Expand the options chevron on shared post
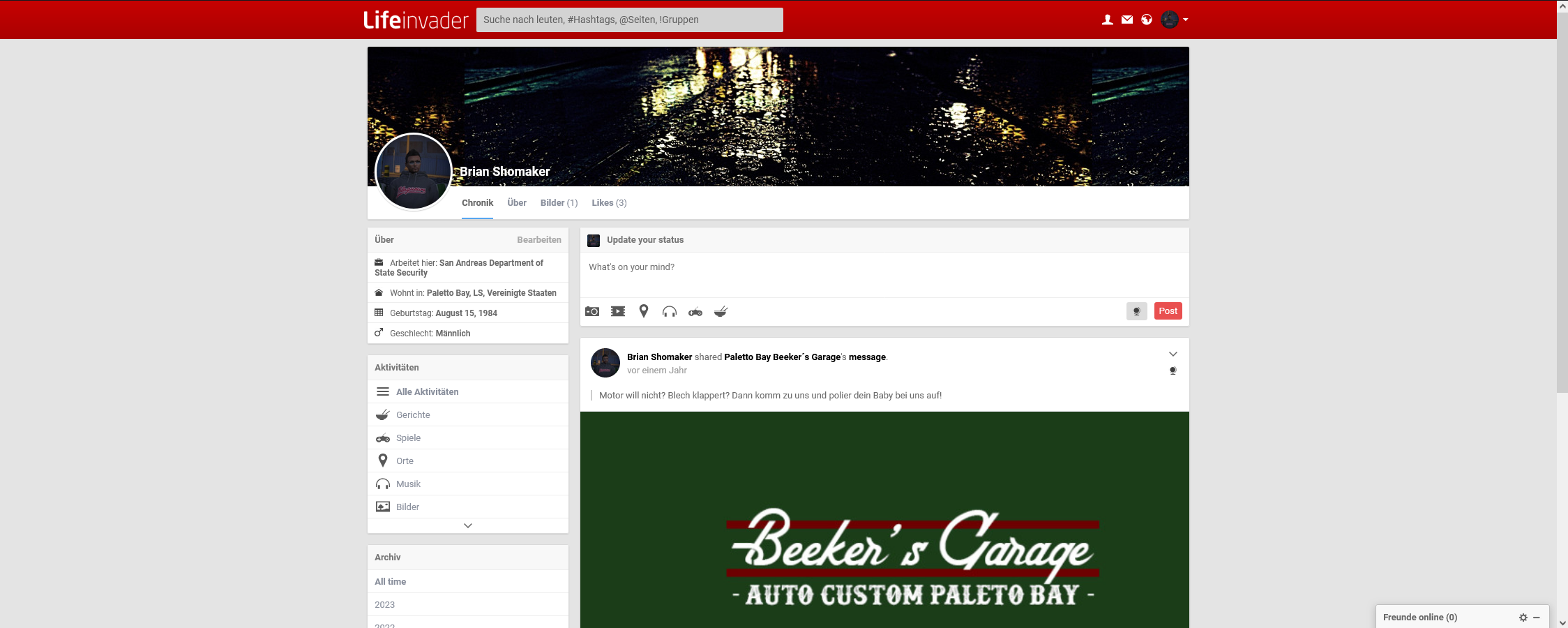 coord(1173,354)
